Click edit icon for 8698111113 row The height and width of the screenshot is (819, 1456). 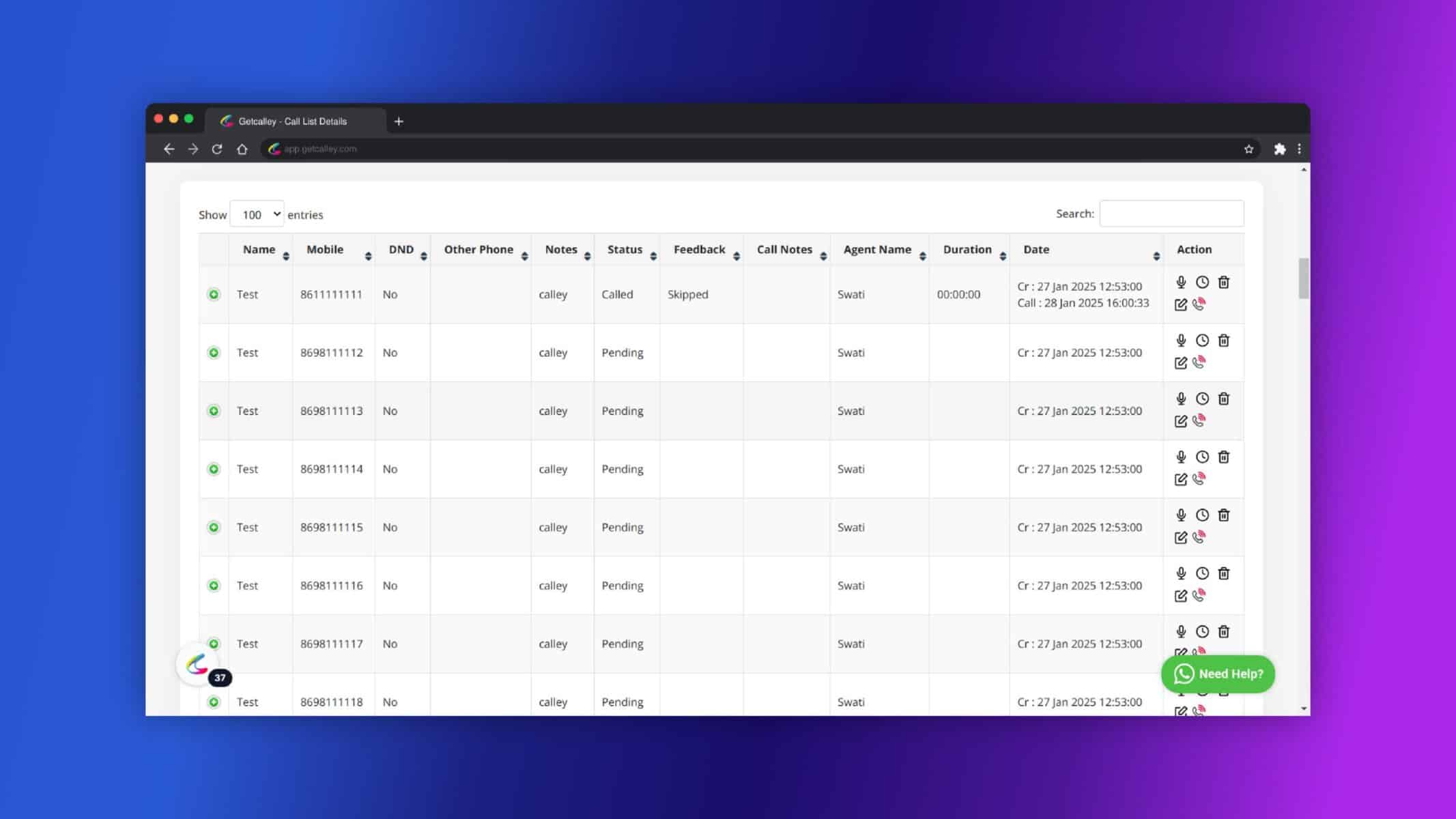click(x=1181, y=421)
